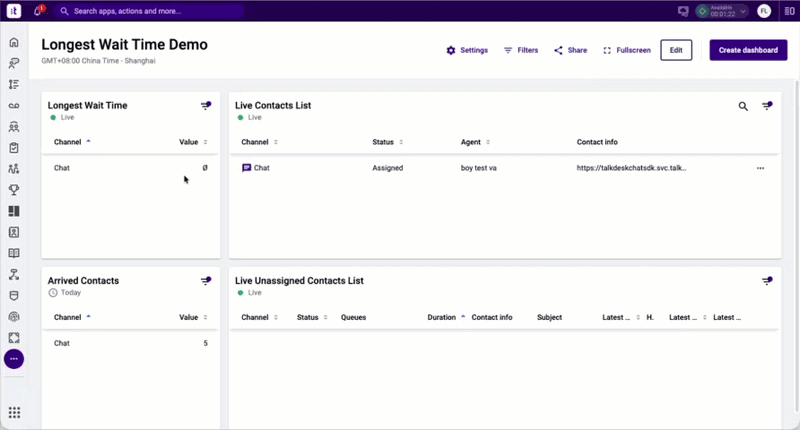Open filter icon on Longest Wait Time widget

(x=206, y=106)
